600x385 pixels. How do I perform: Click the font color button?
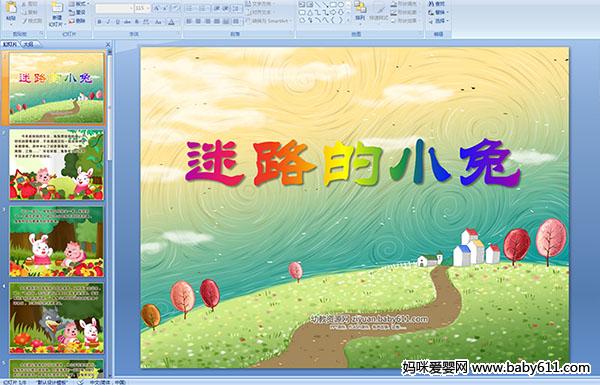171,22
